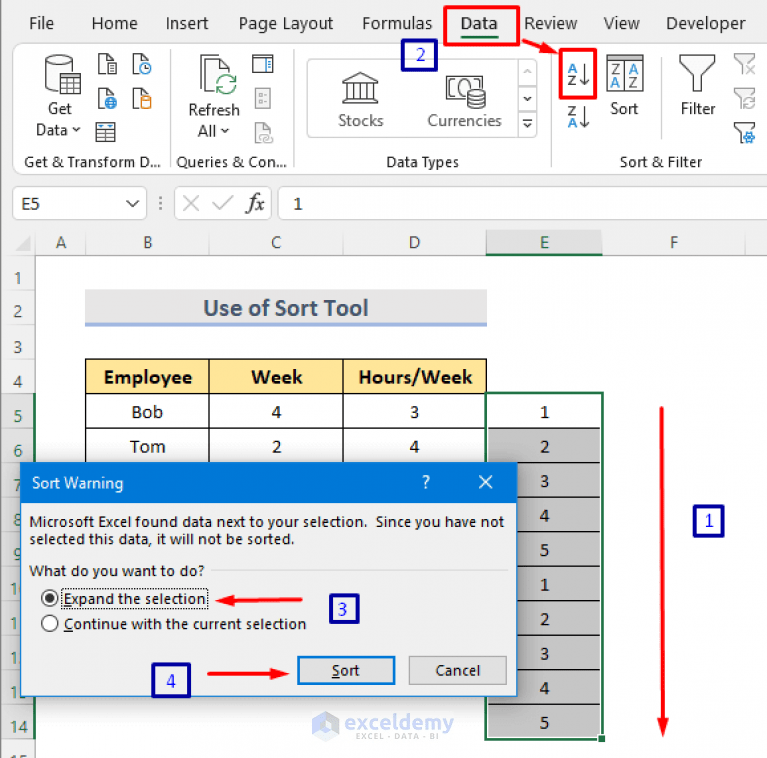The height and width of the screenshot is (758, 767).
Task: Click the Select All corner triangle
Action: tap(23, 243)
